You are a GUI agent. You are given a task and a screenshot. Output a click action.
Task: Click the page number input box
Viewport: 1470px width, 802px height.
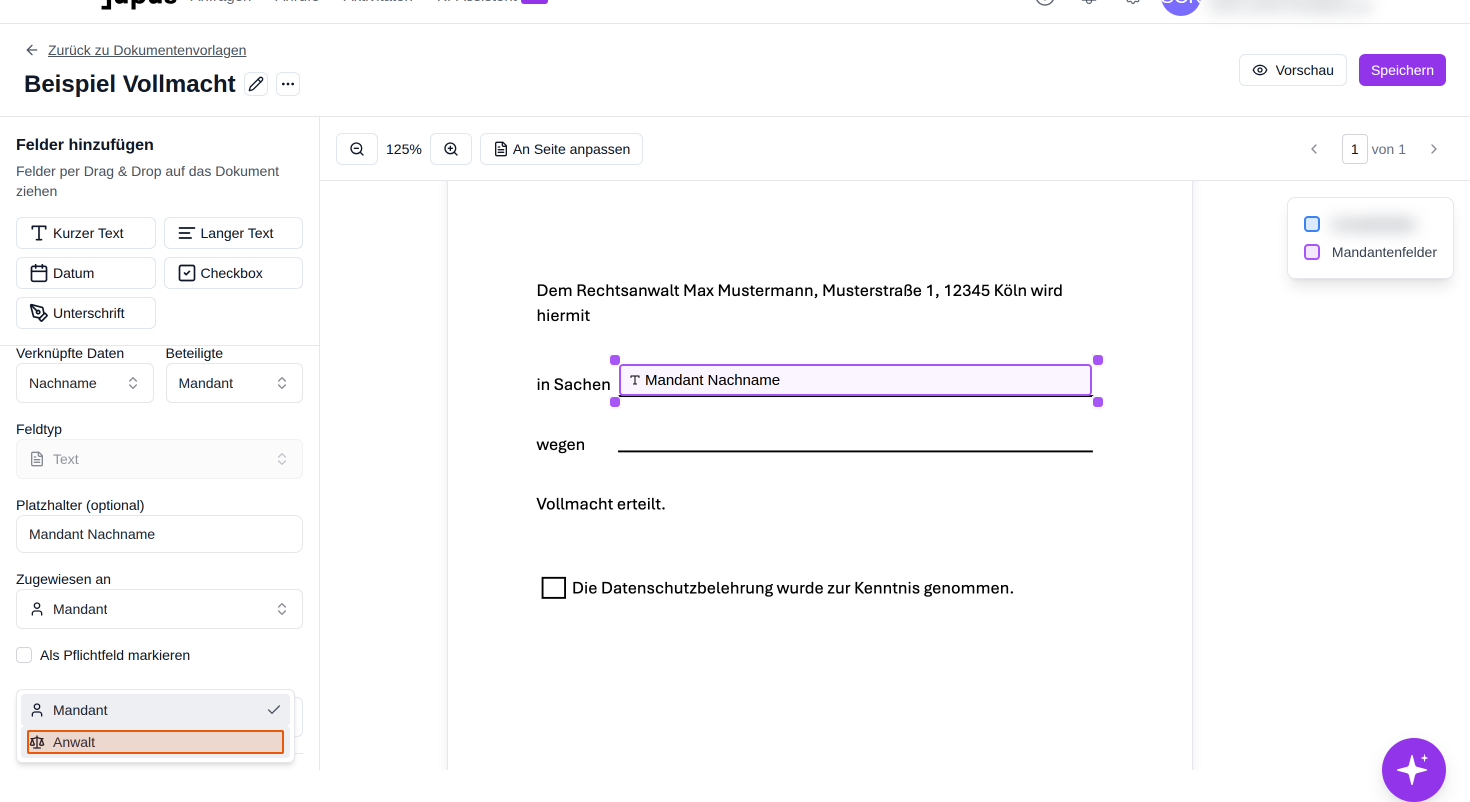click(1355, 149)
